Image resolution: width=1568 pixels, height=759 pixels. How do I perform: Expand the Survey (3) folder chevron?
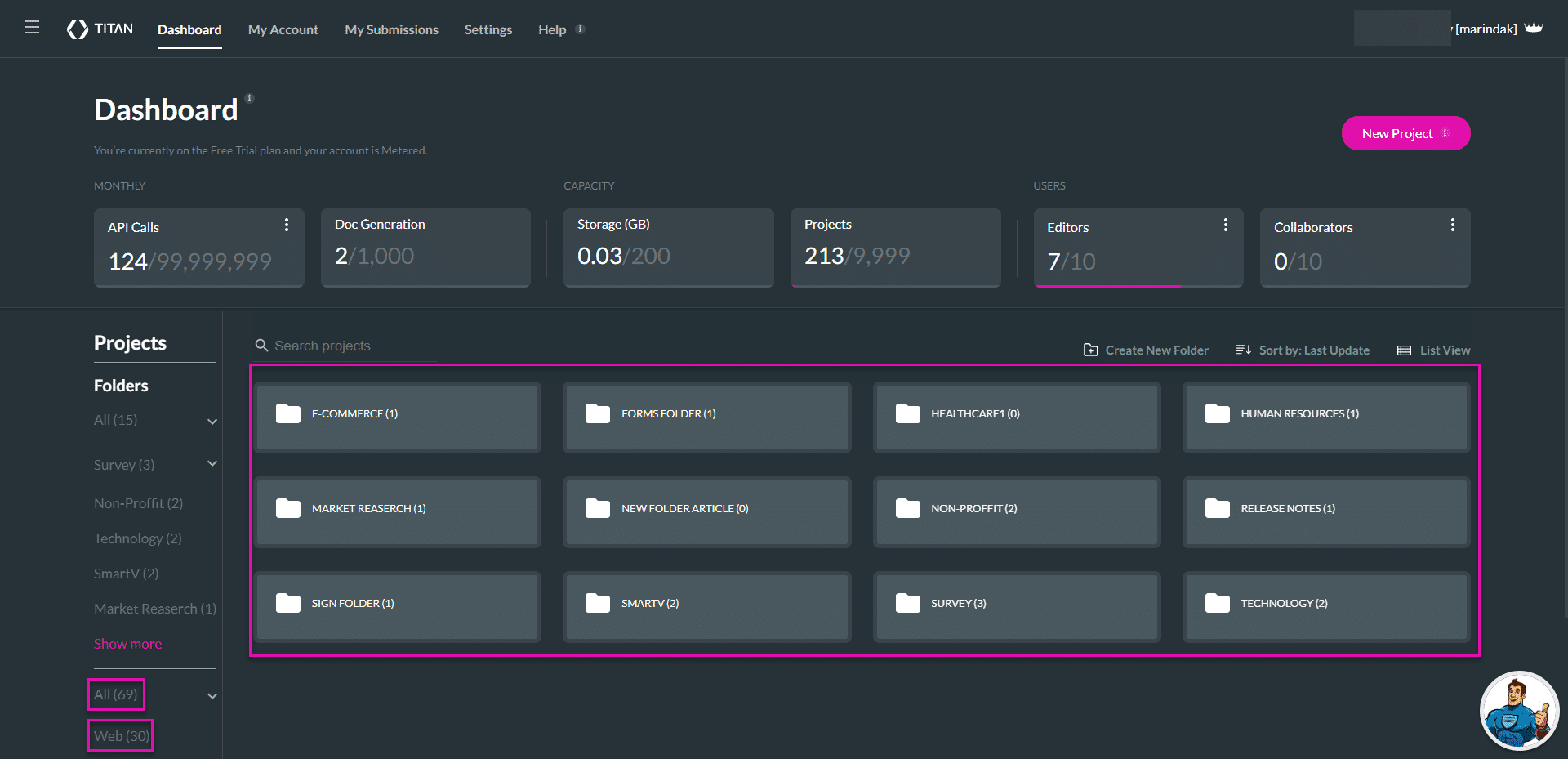tap(212, 464)
